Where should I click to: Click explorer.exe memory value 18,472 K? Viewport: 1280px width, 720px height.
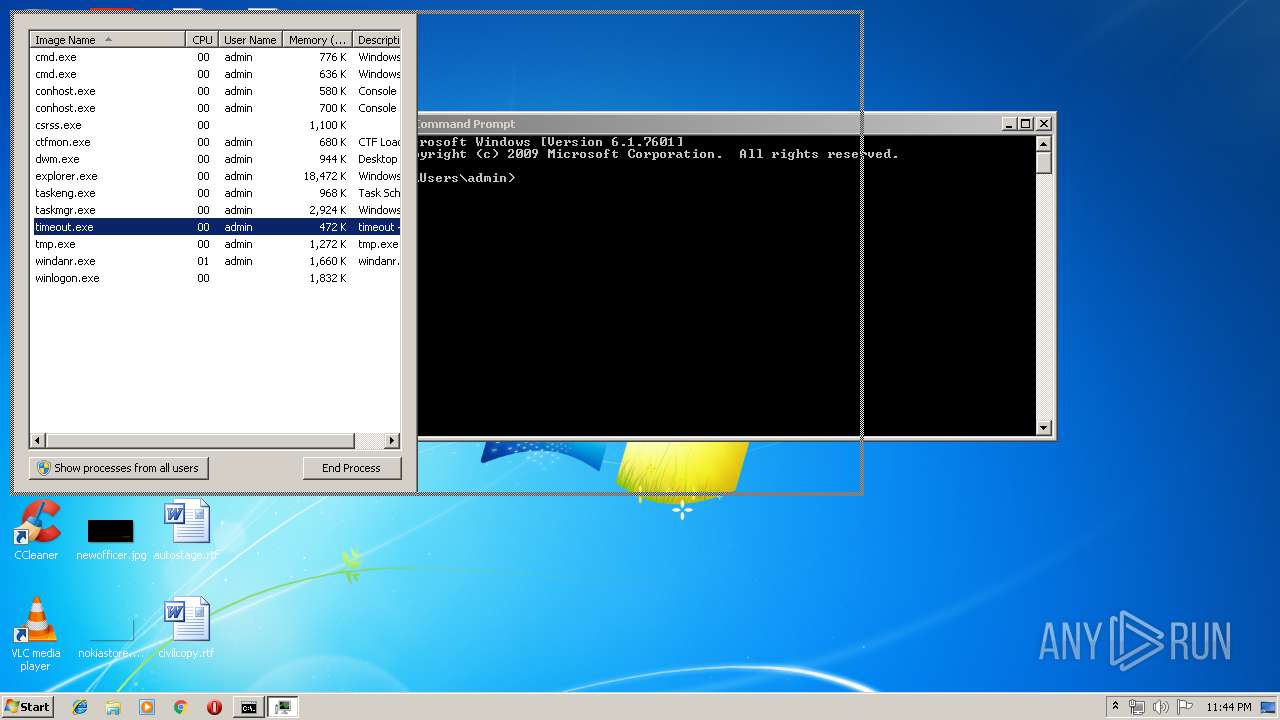(x=325, y=176)
